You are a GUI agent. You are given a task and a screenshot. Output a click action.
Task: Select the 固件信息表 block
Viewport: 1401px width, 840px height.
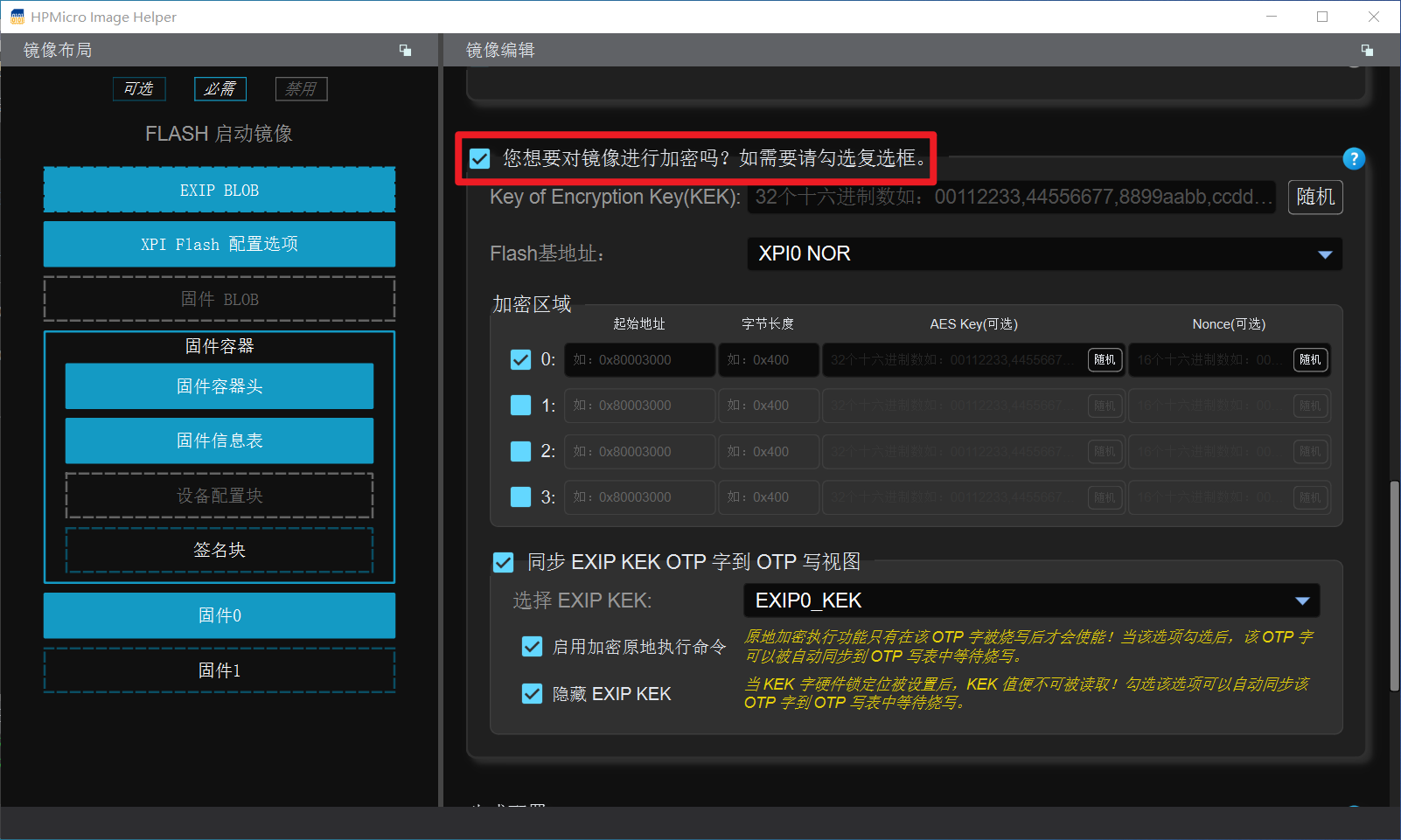(220, 441)
